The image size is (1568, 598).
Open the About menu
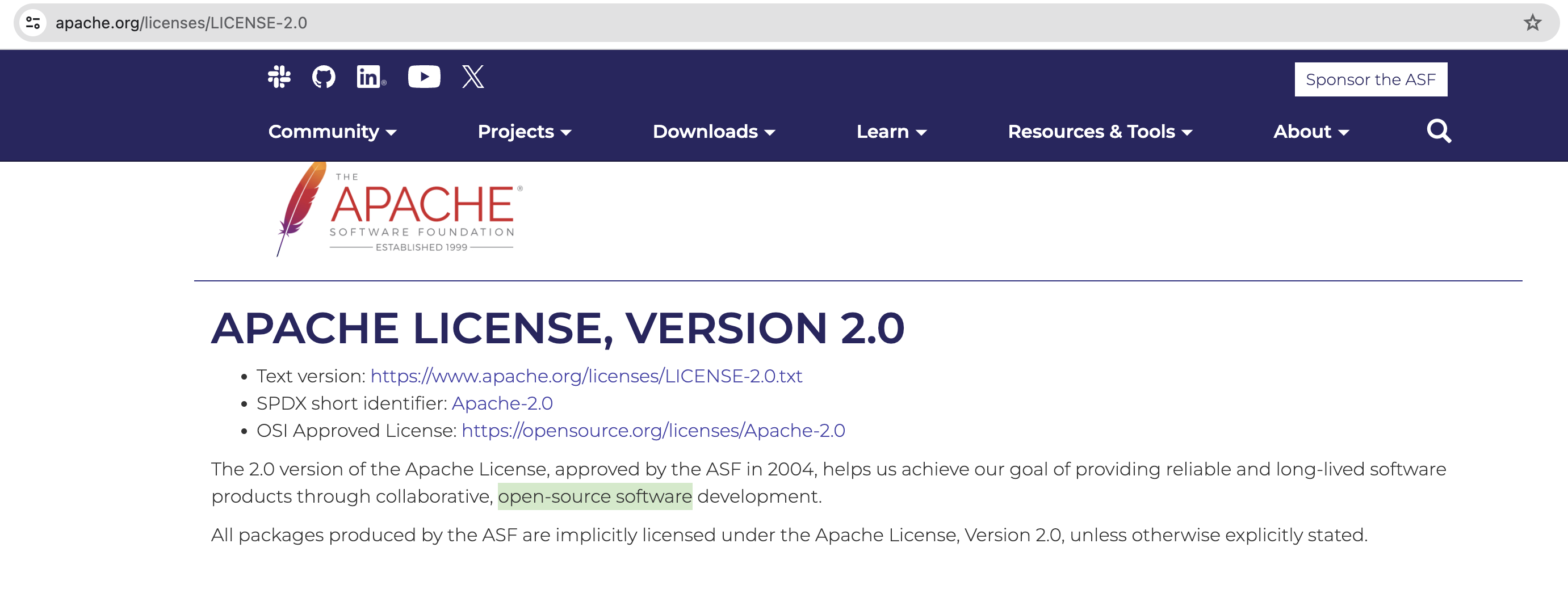click(1310, 132)
